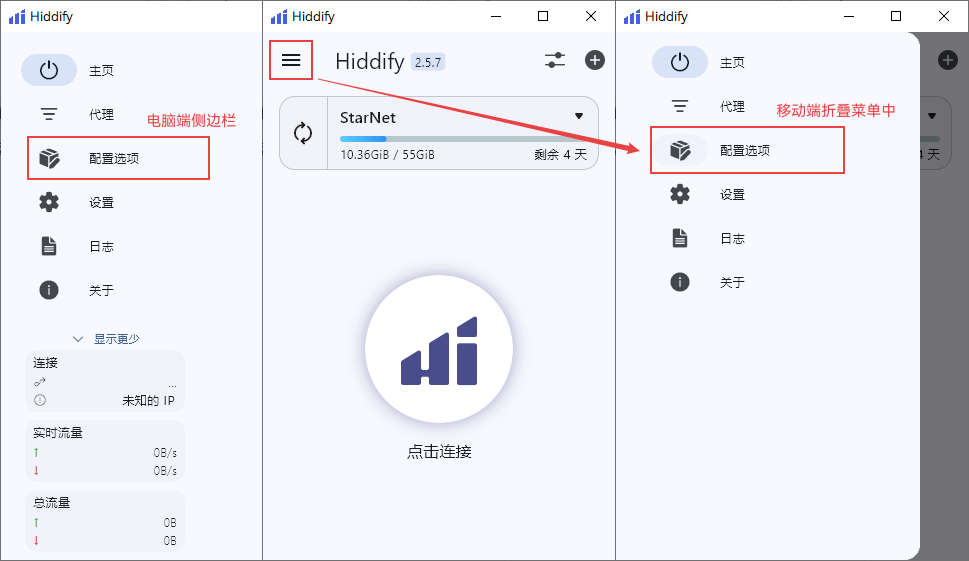
Task: Open 主页 in the left sidebar
Action: coord(101,70)
